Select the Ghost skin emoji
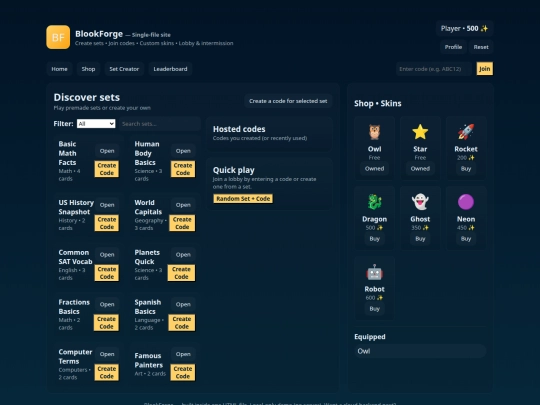 420,202
